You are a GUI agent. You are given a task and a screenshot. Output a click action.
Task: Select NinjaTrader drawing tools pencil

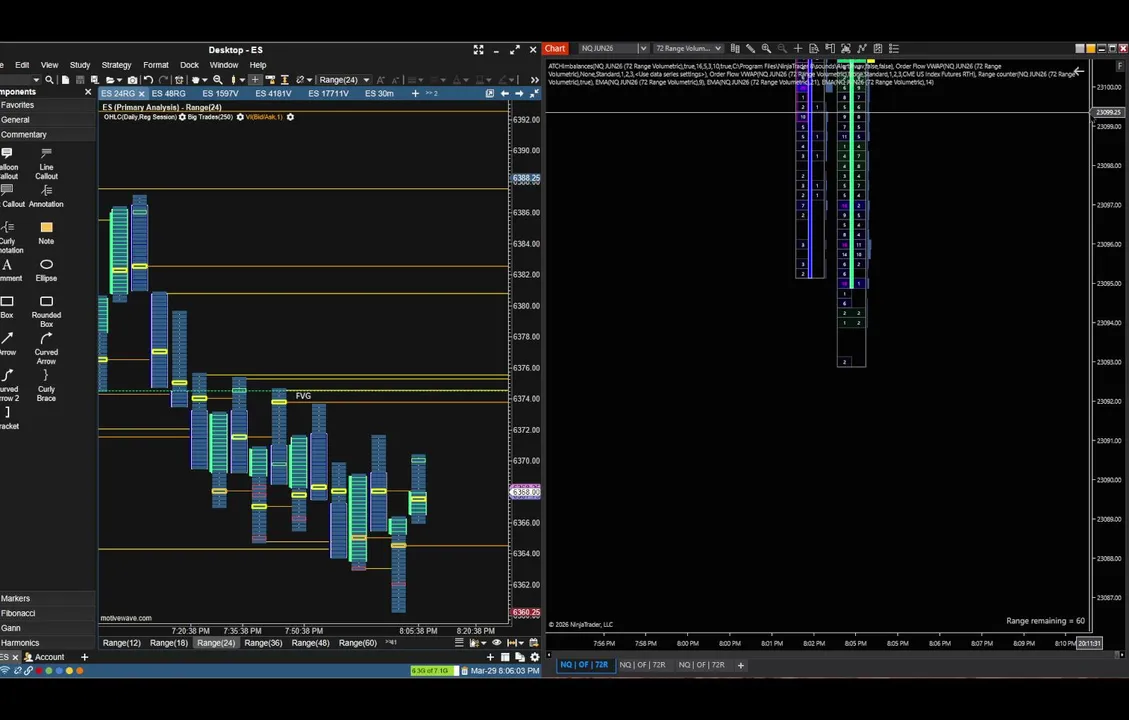pos(750,48)
